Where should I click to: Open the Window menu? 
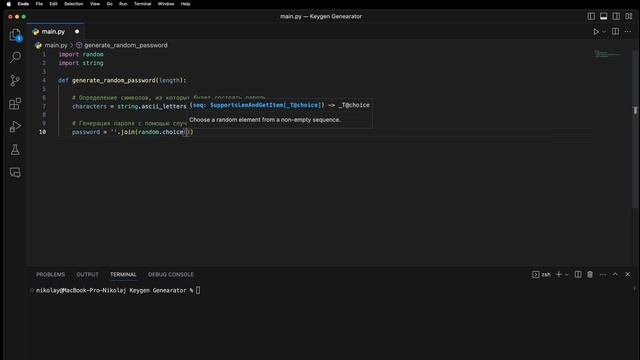click(166, 4)
